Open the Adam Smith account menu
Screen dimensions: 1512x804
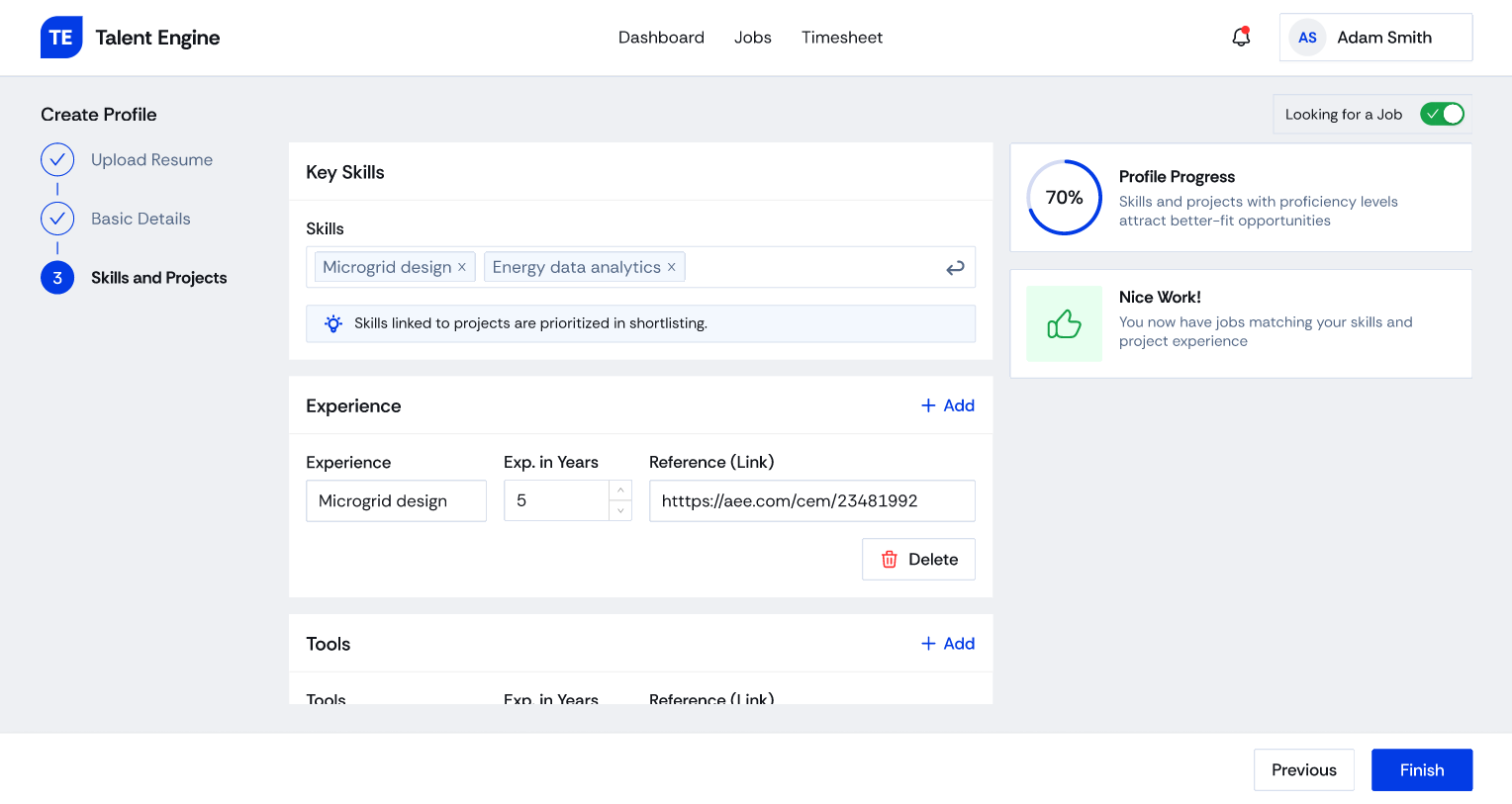pos(1375,38)
